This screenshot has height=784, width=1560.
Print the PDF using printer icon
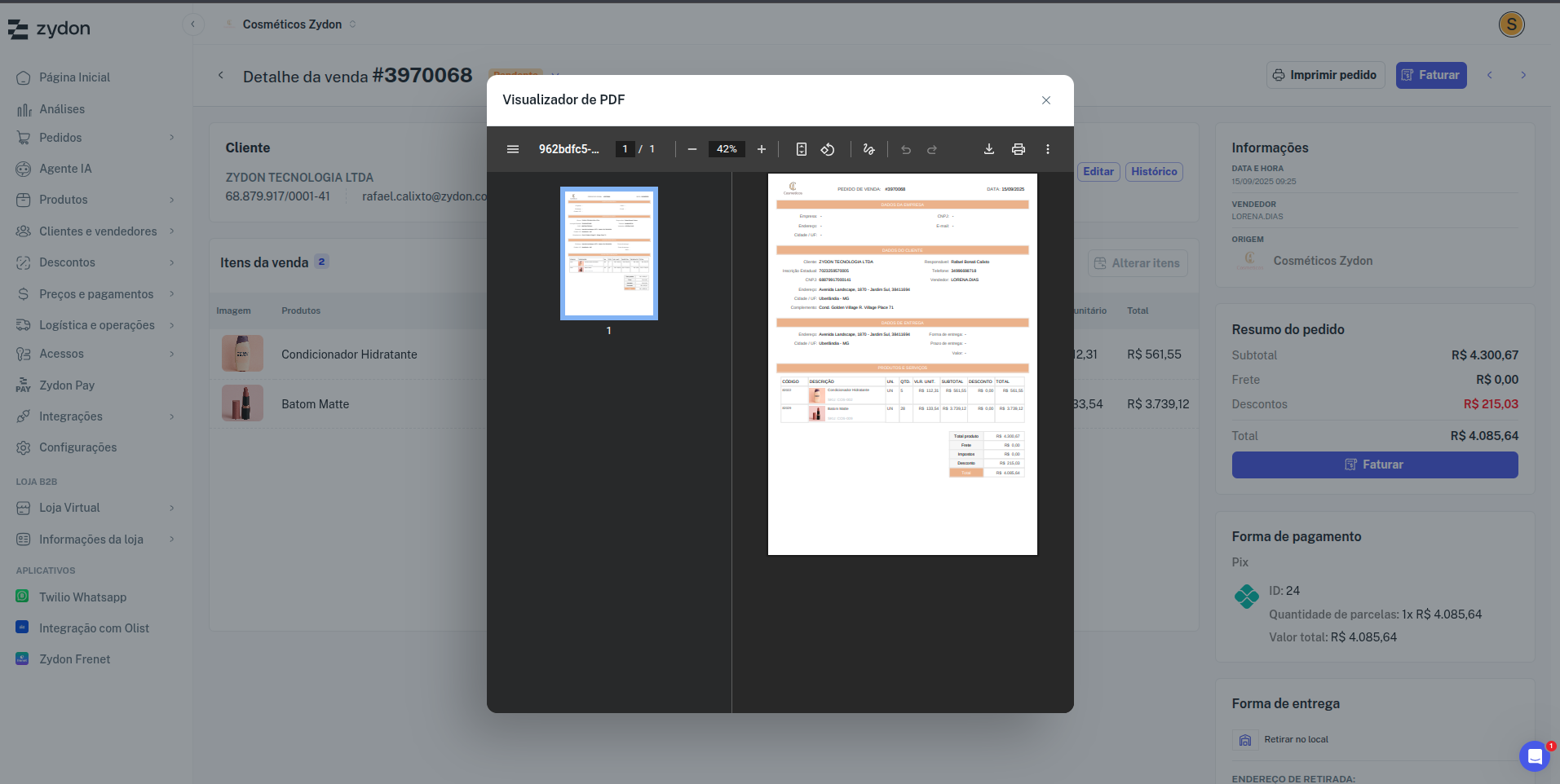click(1019, 149)
